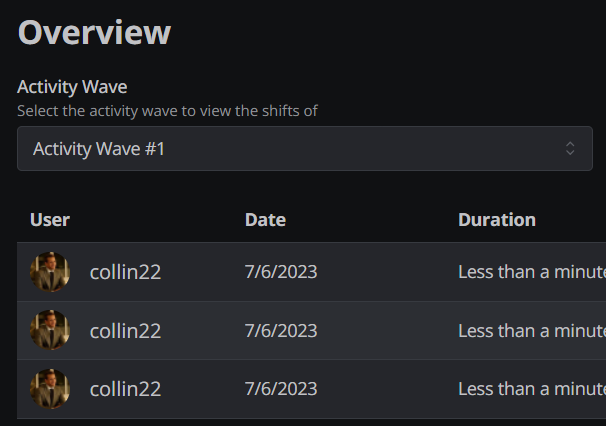This screenshot has height=426, width=606.
Task: Select the collin22 username in the third row
Action: [125, 389]
